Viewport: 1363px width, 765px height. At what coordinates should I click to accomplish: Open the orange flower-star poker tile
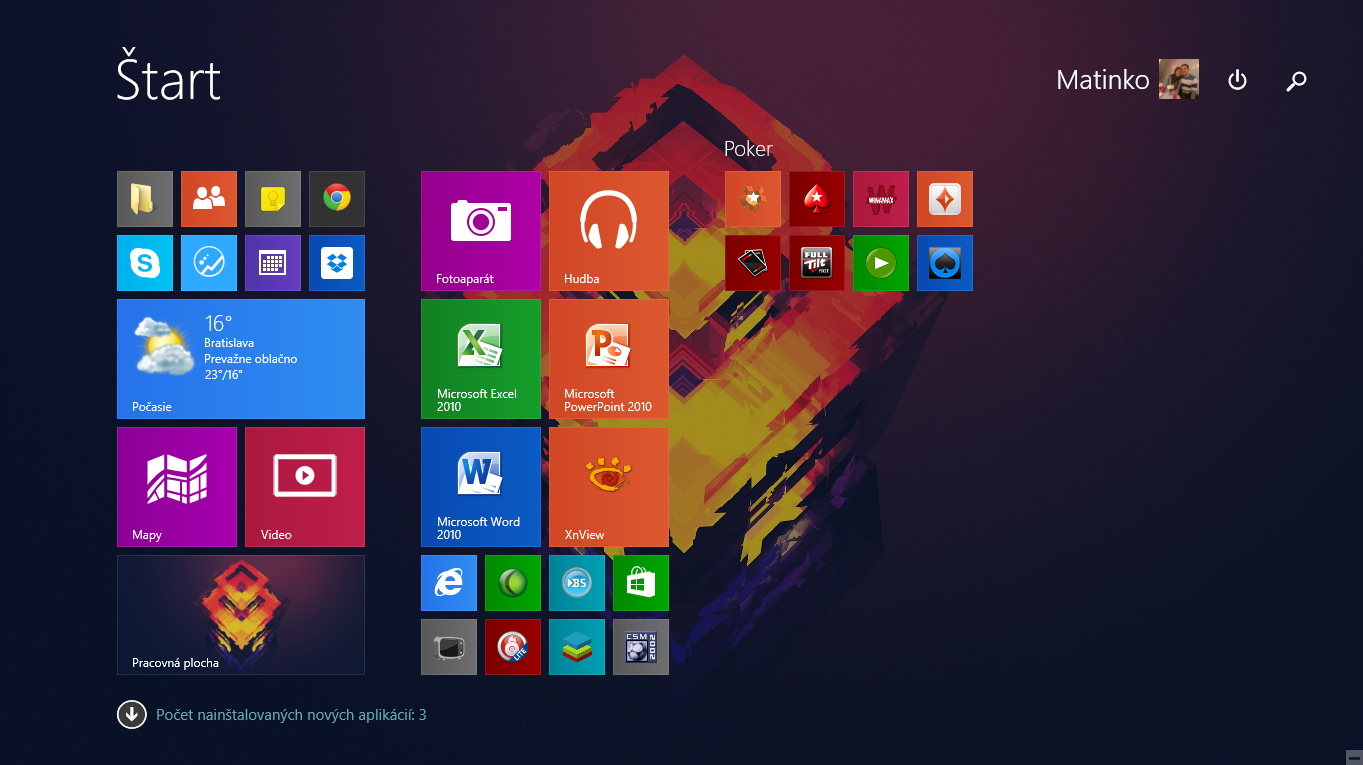tap(753, 199)
